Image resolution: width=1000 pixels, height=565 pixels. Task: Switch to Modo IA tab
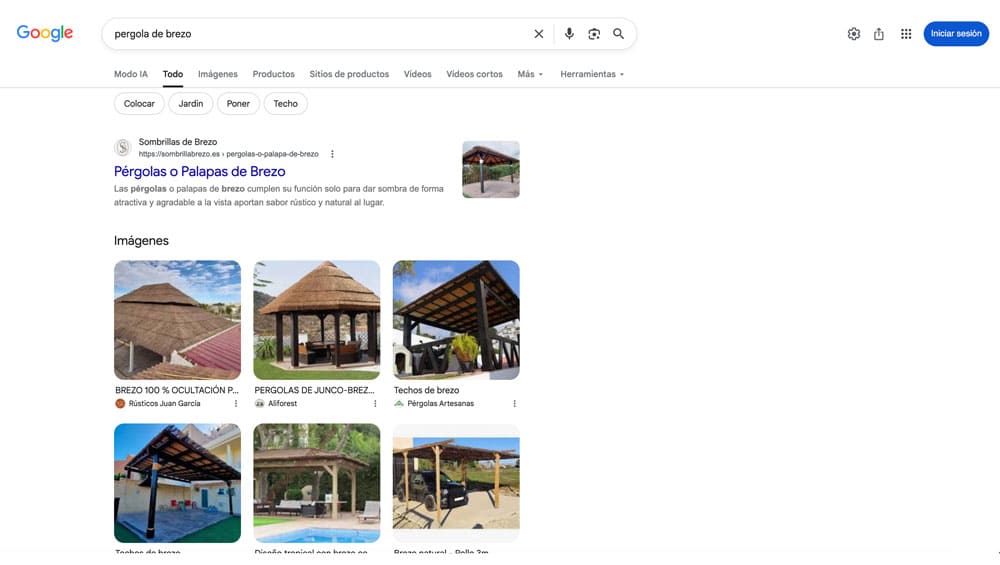(x=131, y=74)
